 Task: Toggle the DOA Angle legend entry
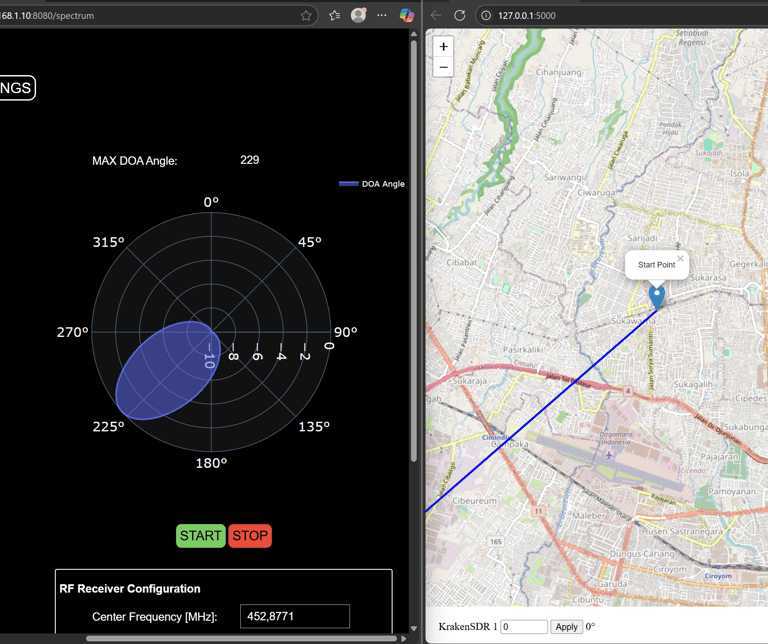372,184
